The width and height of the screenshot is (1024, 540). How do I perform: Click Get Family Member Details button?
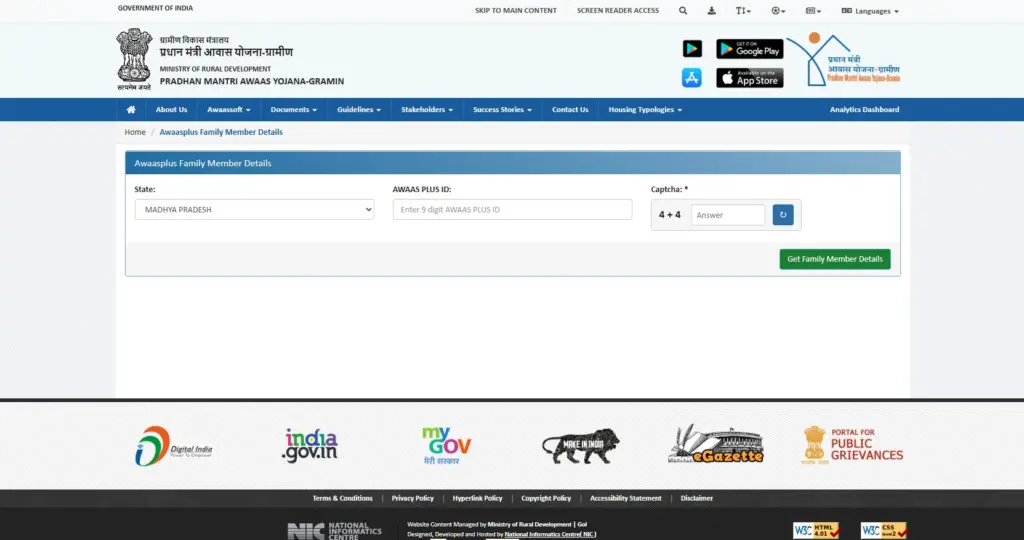pos(835,259)
